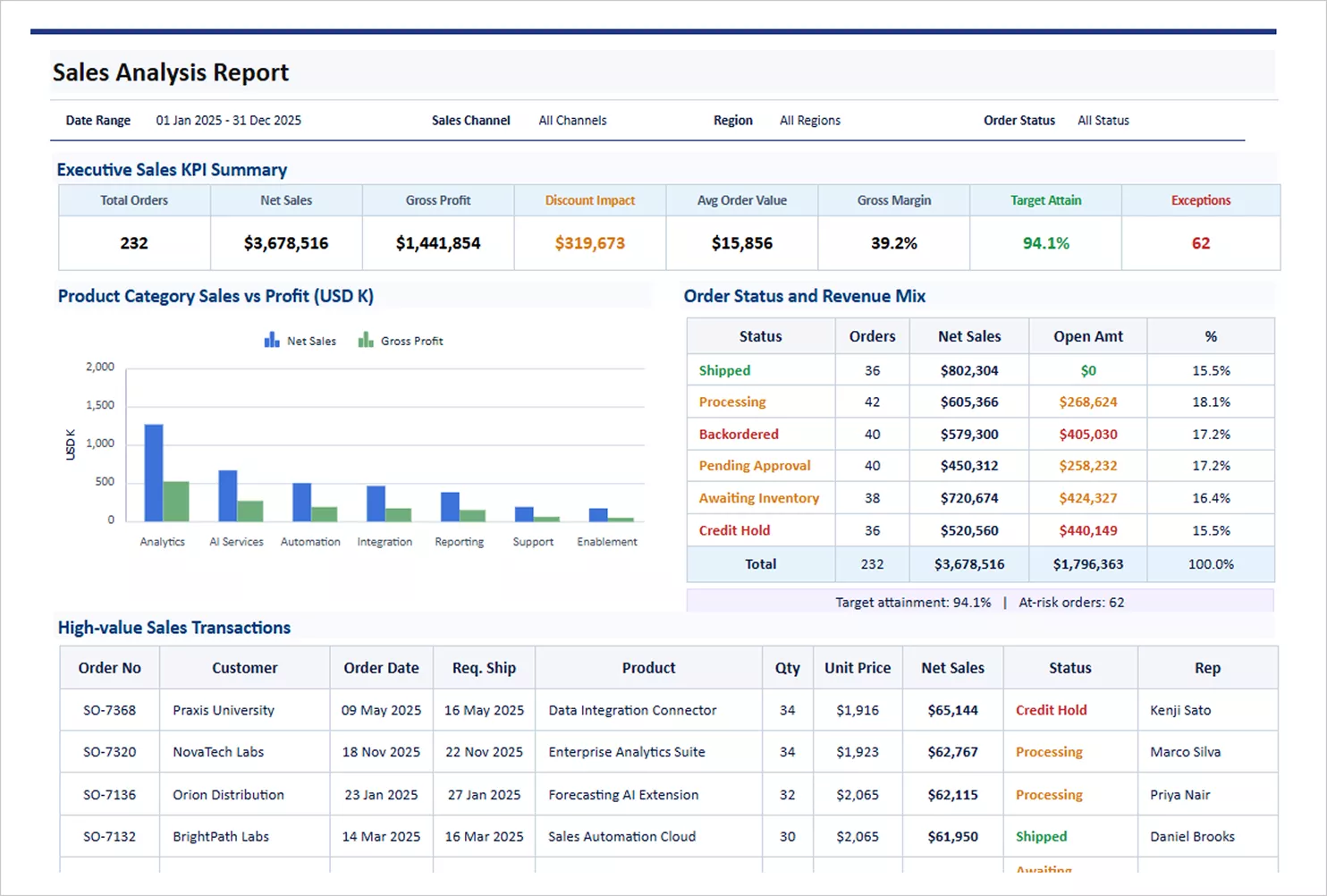Click the Open Amt column header
This screenshot has height=896, width=1327.
click(1088, 336)
